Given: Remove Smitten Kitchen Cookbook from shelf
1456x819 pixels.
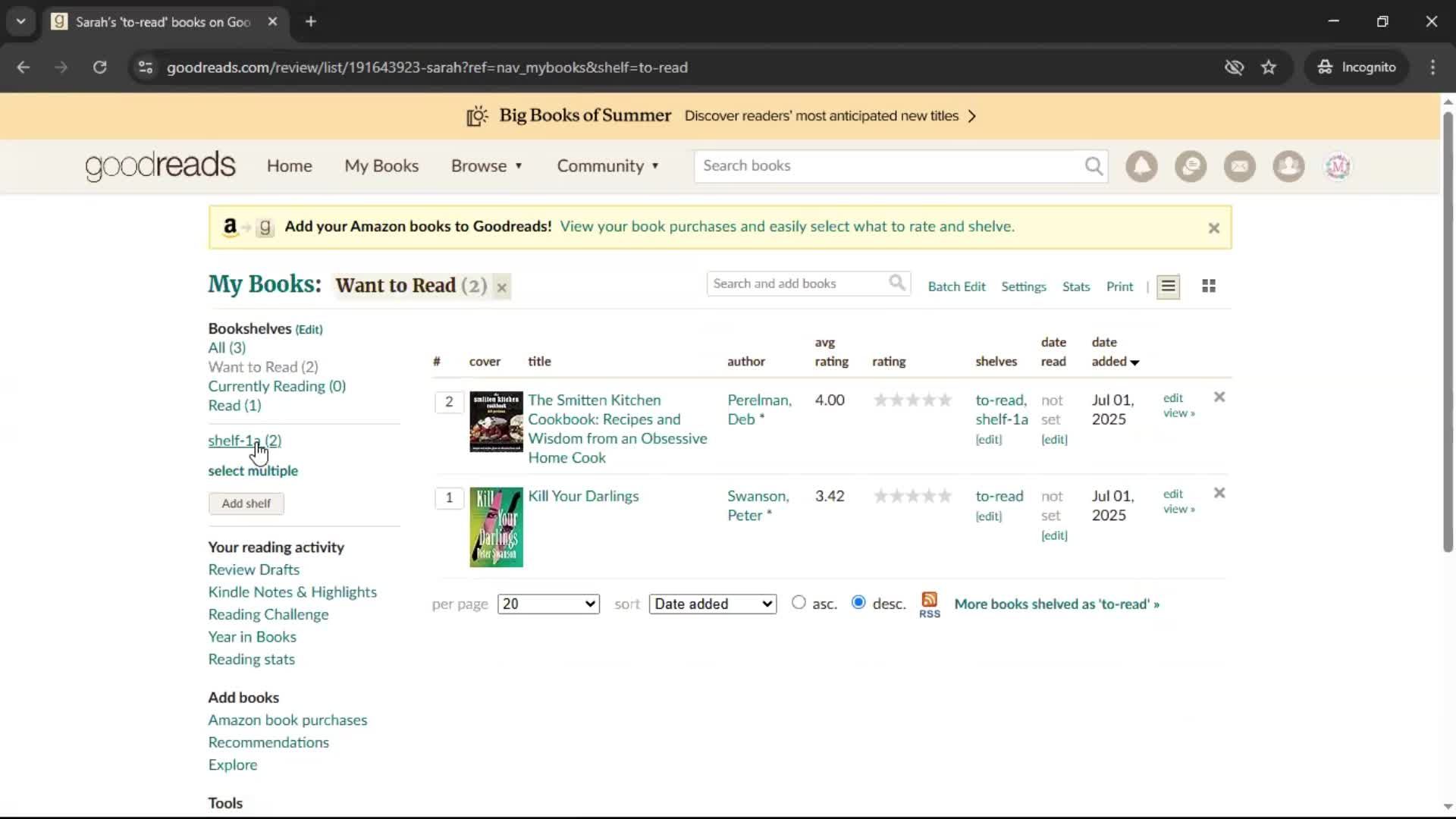Looking at the screenshot, I should [x=1219, y=397].
